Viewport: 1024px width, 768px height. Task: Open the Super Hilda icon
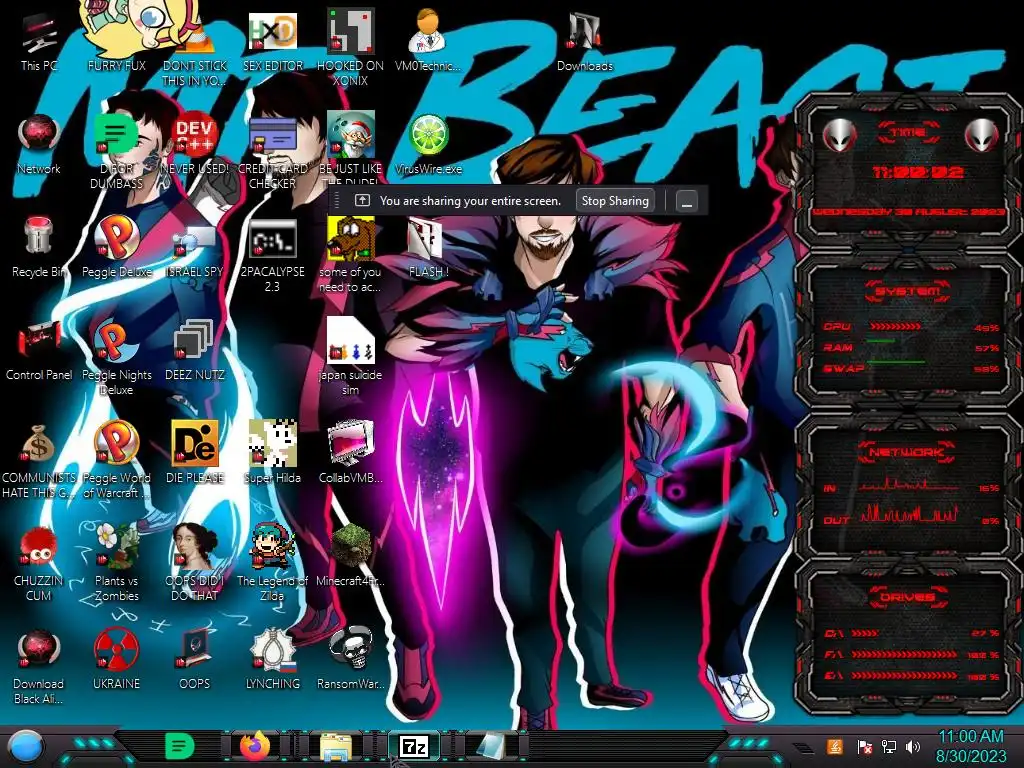pyautogui.click(x=273, y=452)
